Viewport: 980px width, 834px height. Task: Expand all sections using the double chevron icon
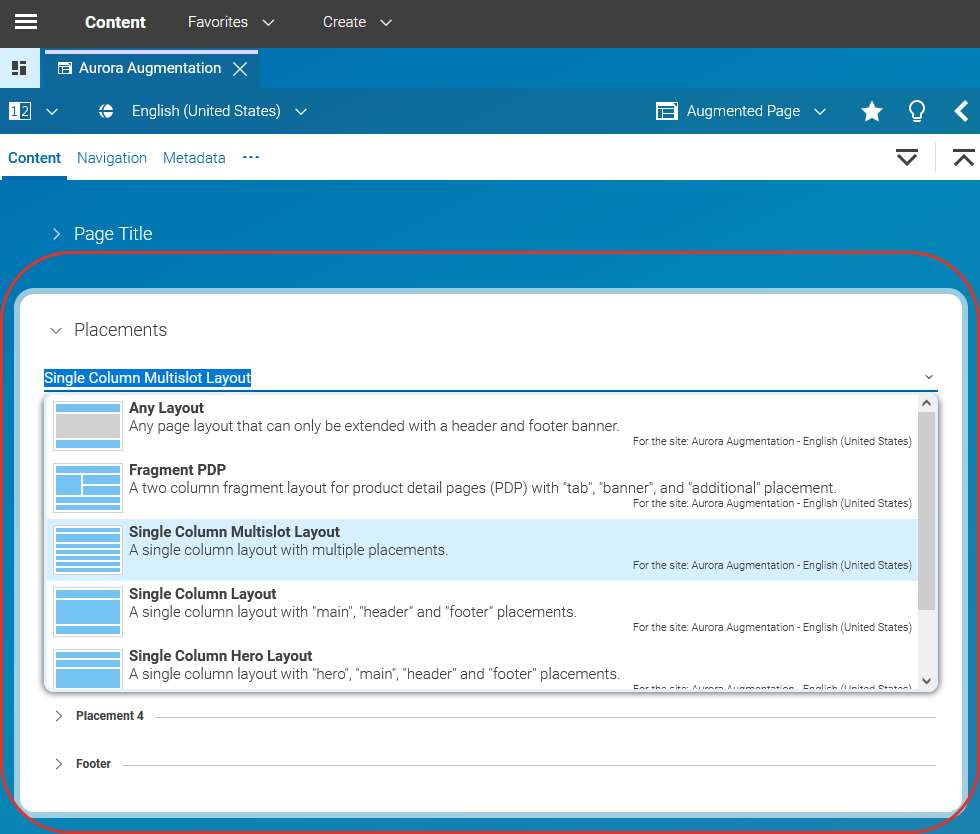[x=907, y=157]
